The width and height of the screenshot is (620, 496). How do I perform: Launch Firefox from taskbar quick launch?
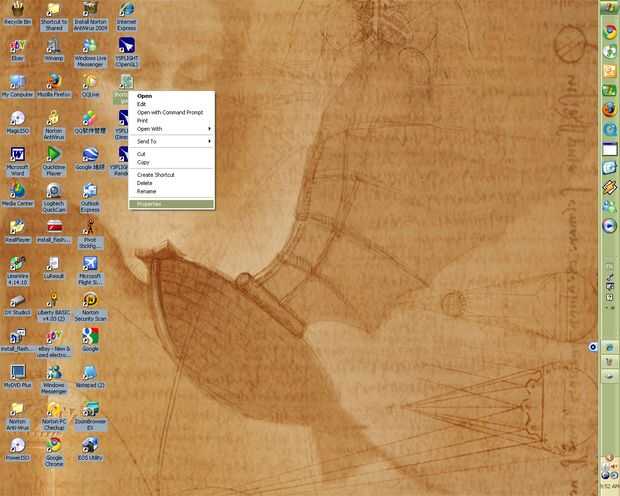(x=609, y=109)
